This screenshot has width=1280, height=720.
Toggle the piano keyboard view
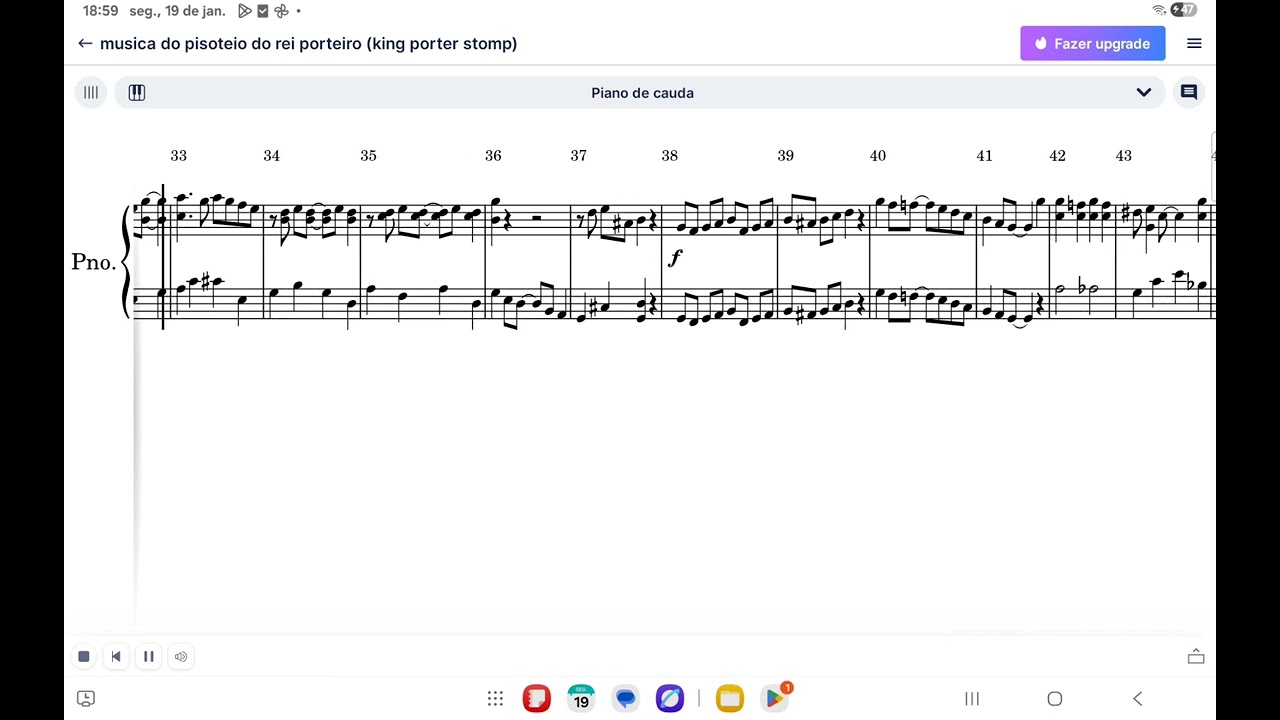[137, 93]
